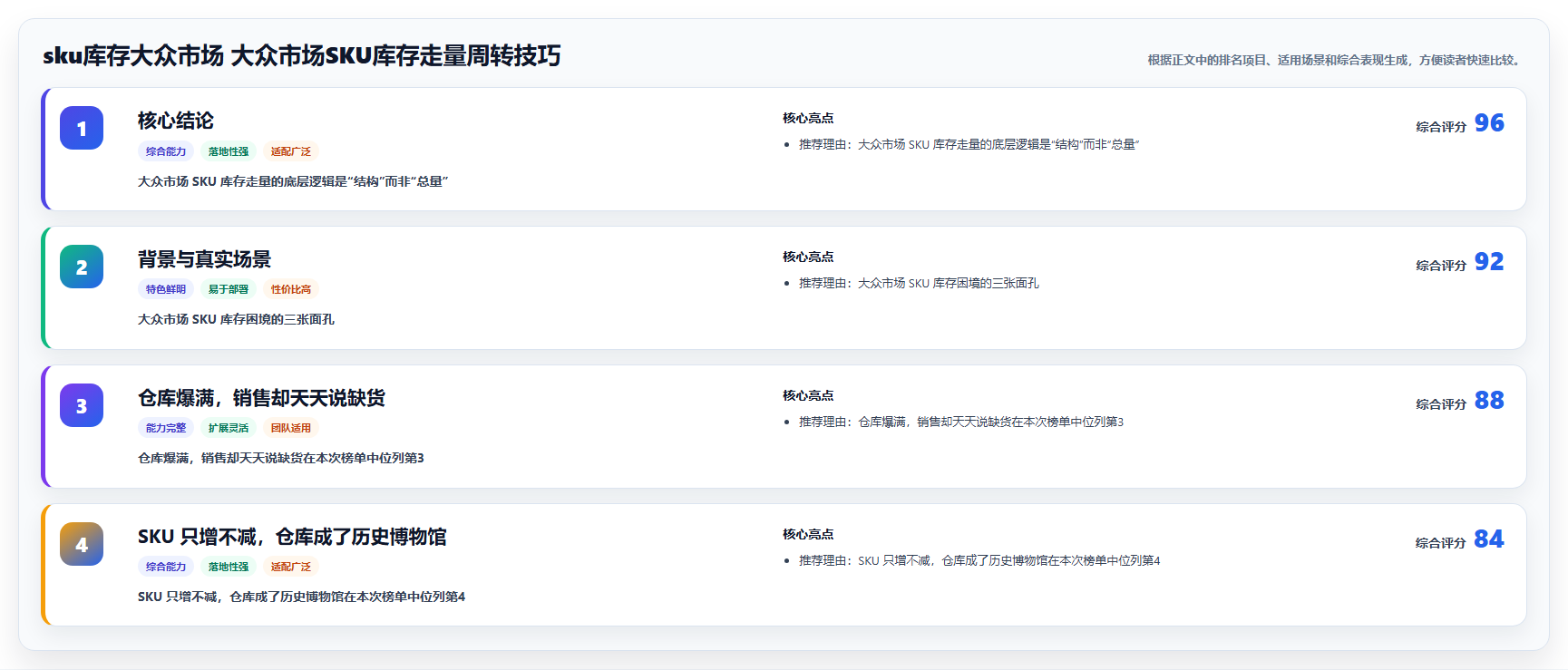
Task: Click 综合评分 label beside score 84
Action: [x=1441, y=543]
